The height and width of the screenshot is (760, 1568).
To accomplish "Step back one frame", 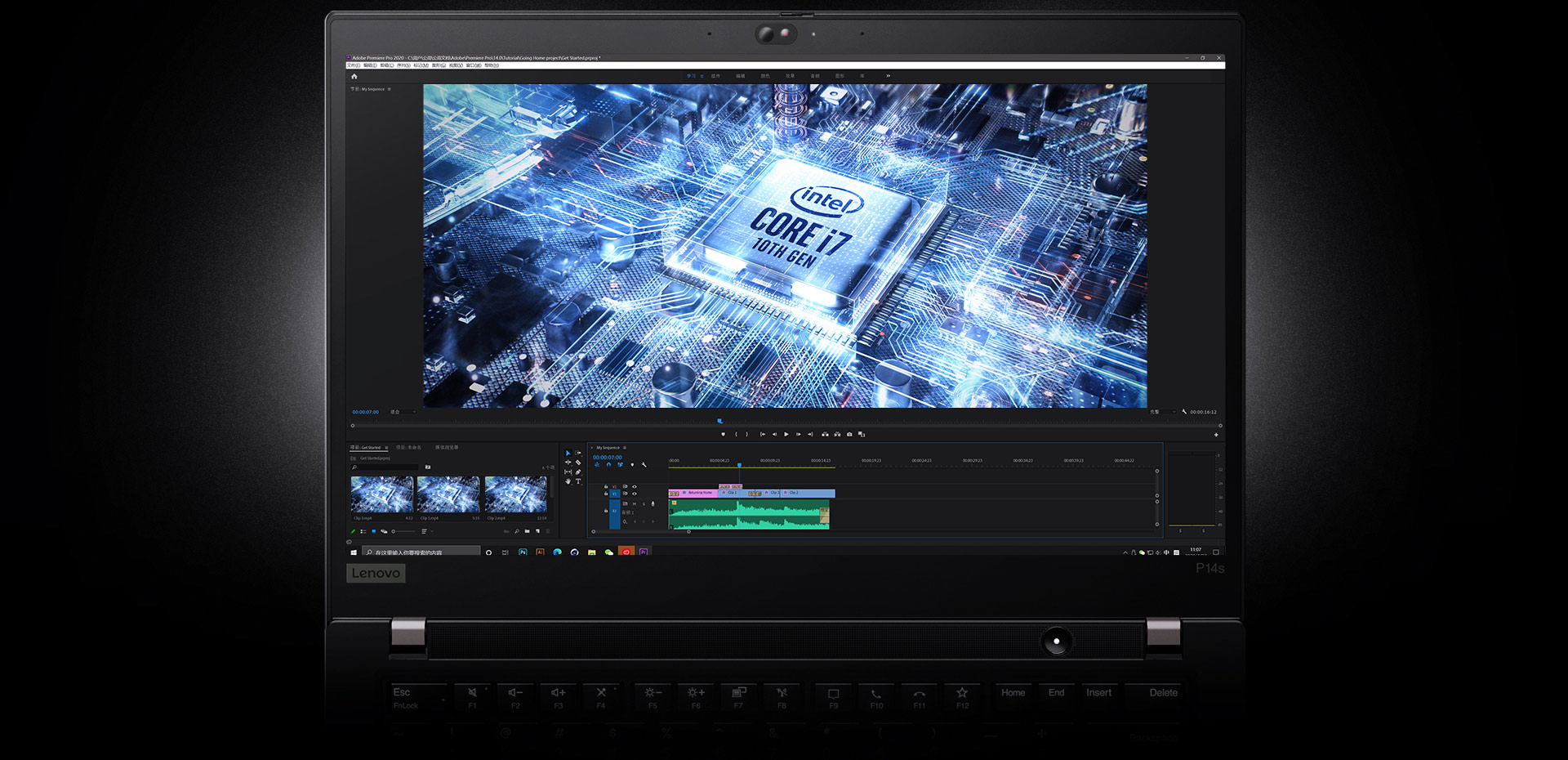I will (774, 434).
